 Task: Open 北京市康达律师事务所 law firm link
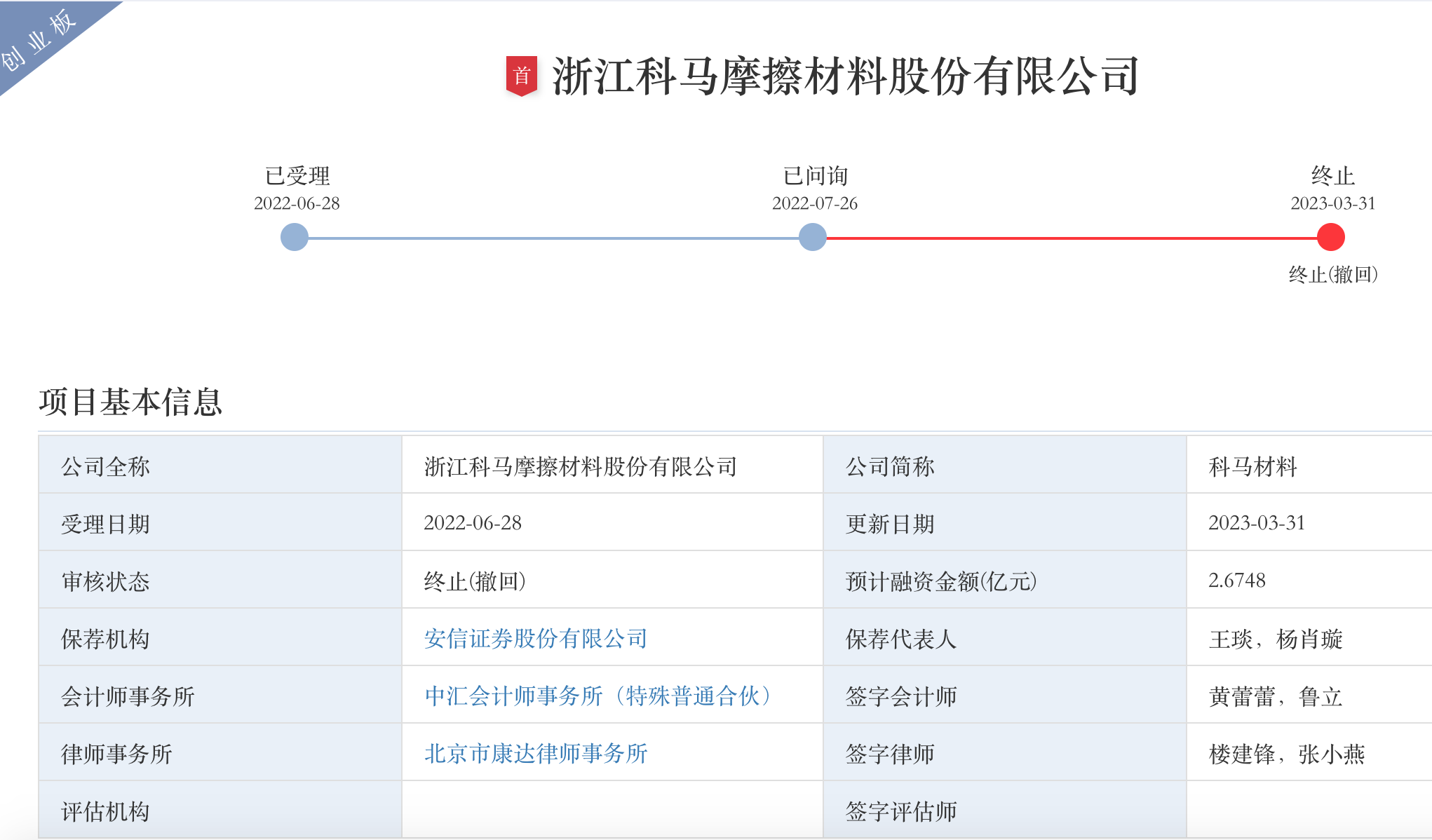(x=535, y=754)
